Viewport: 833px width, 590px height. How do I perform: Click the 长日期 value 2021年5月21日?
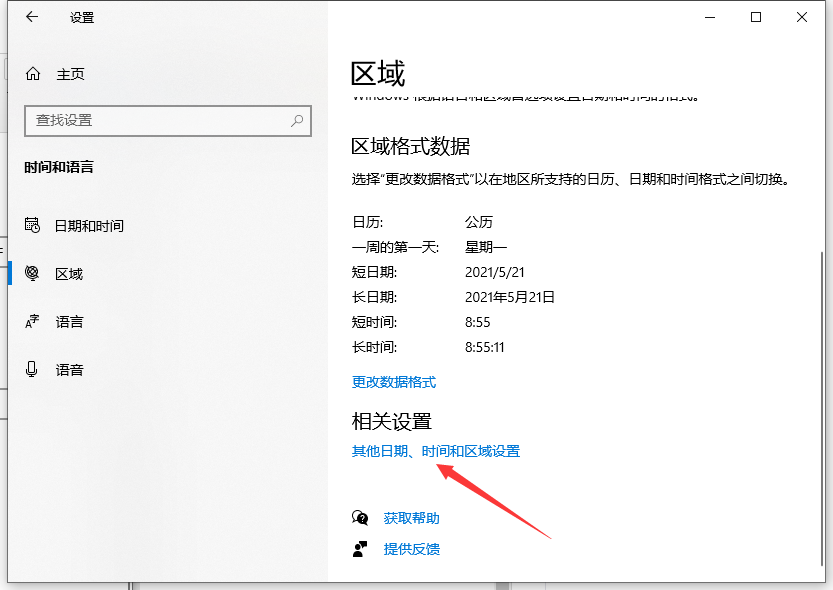(x=509, y=297)
